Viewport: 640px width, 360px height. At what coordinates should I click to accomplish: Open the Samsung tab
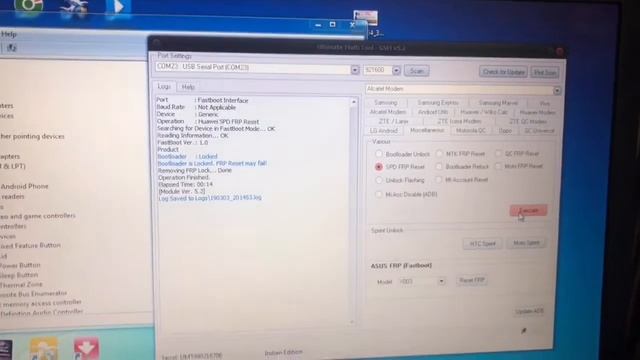[386, 102]
